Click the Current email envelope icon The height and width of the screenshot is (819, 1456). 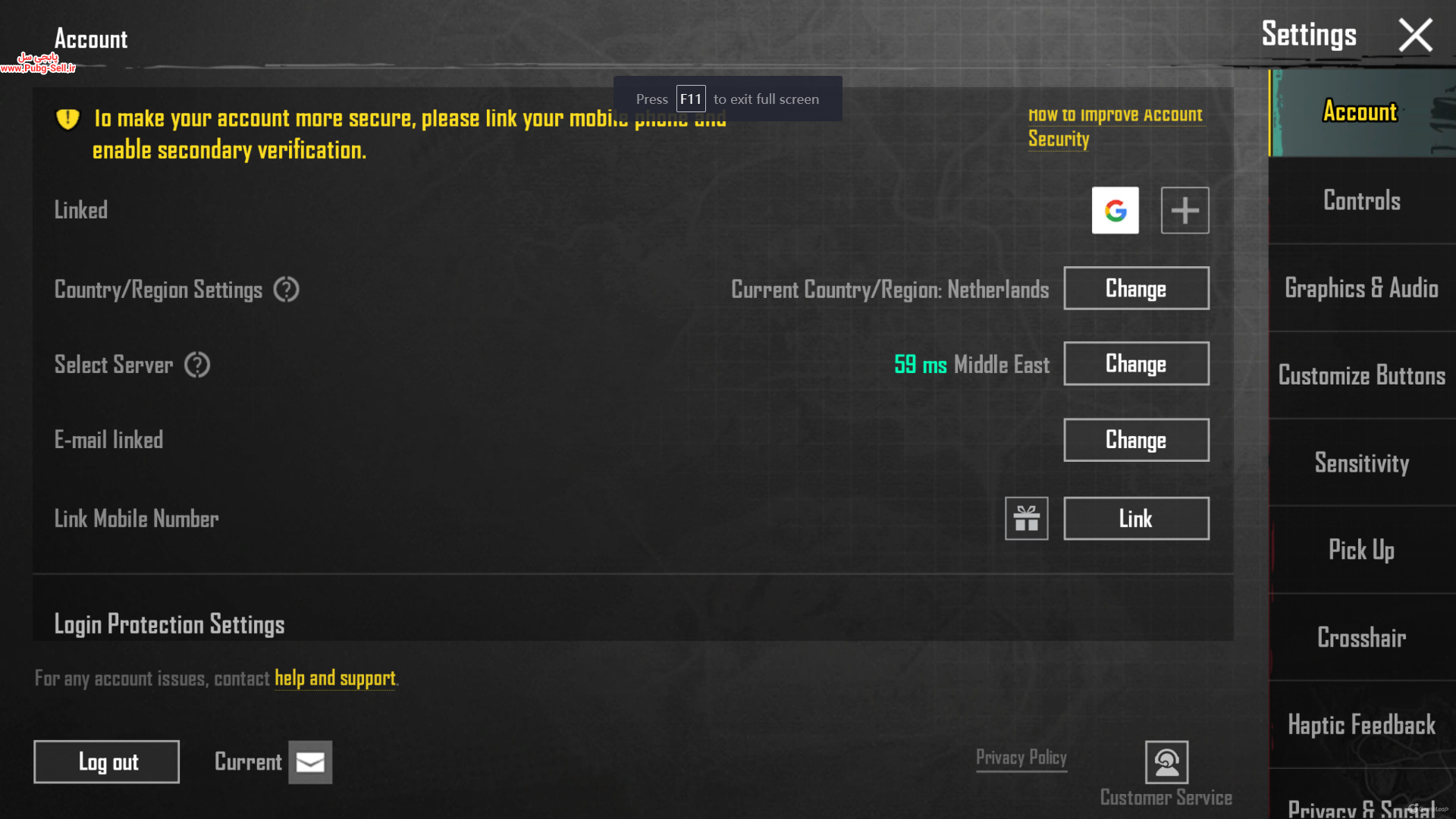[x=310, y=762]
